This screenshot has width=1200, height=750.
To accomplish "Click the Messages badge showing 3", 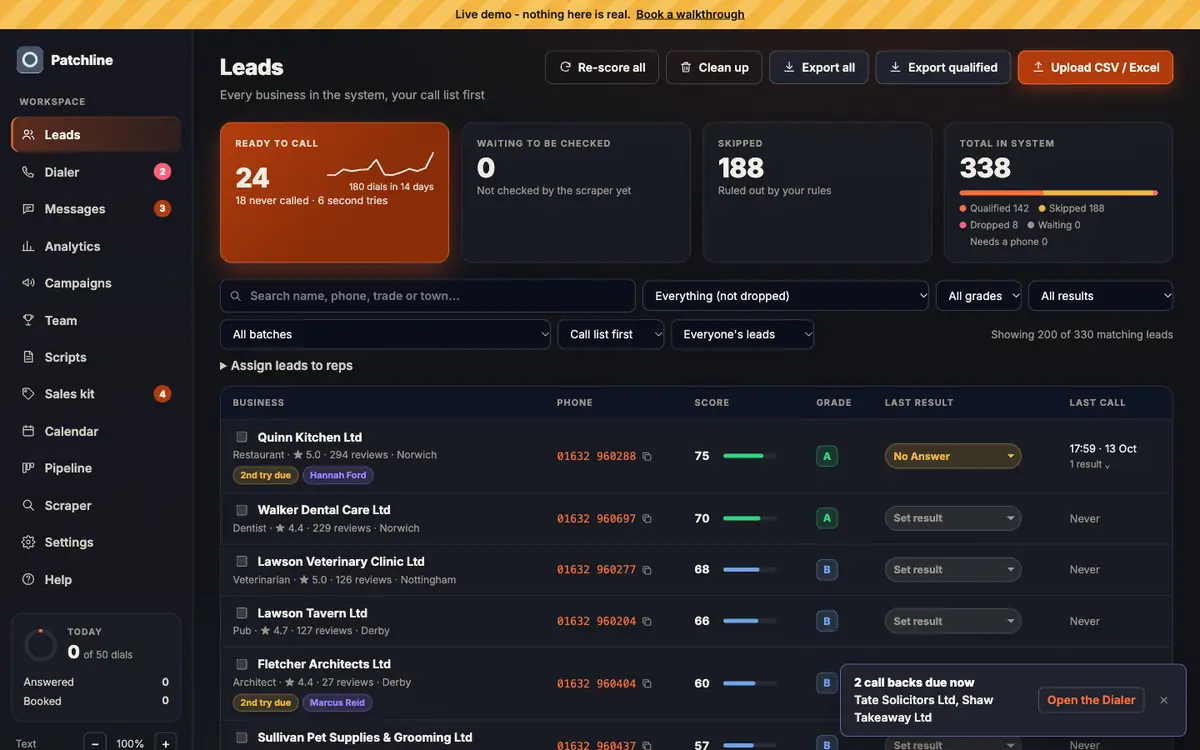I will pos(162,209).
